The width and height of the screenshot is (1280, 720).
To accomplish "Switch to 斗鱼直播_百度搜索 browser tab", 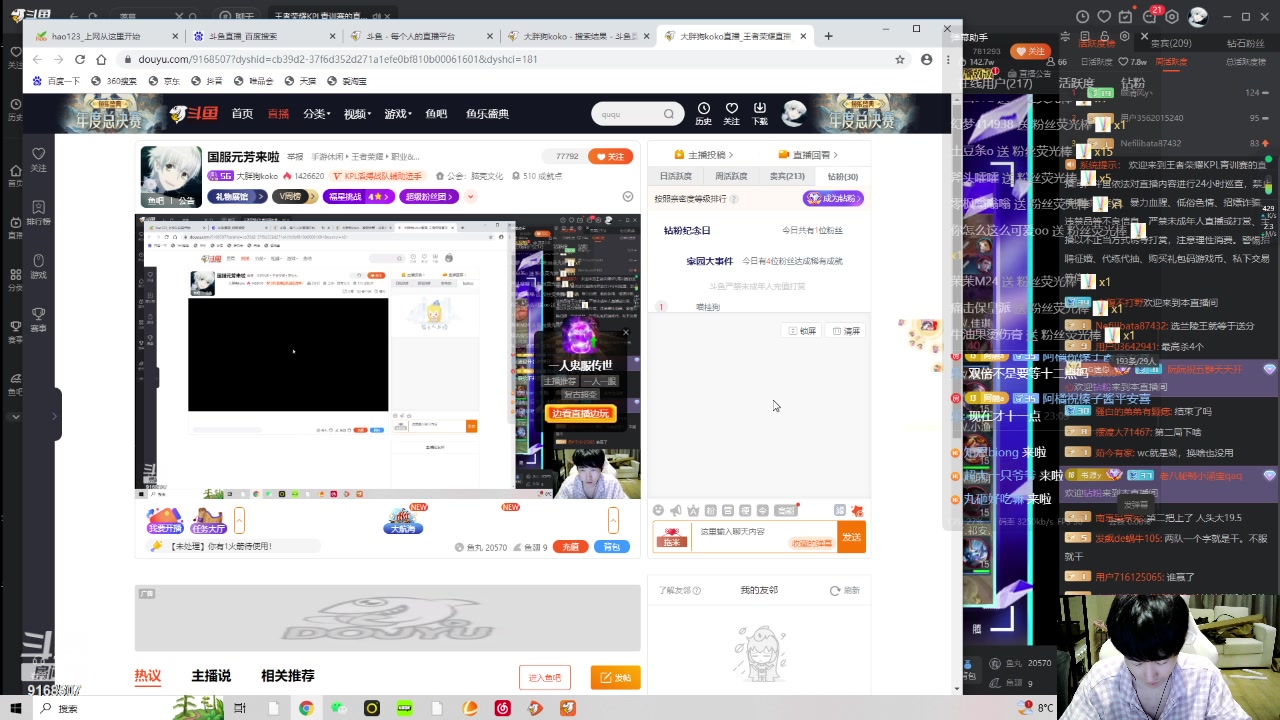I will click(264, 36).
